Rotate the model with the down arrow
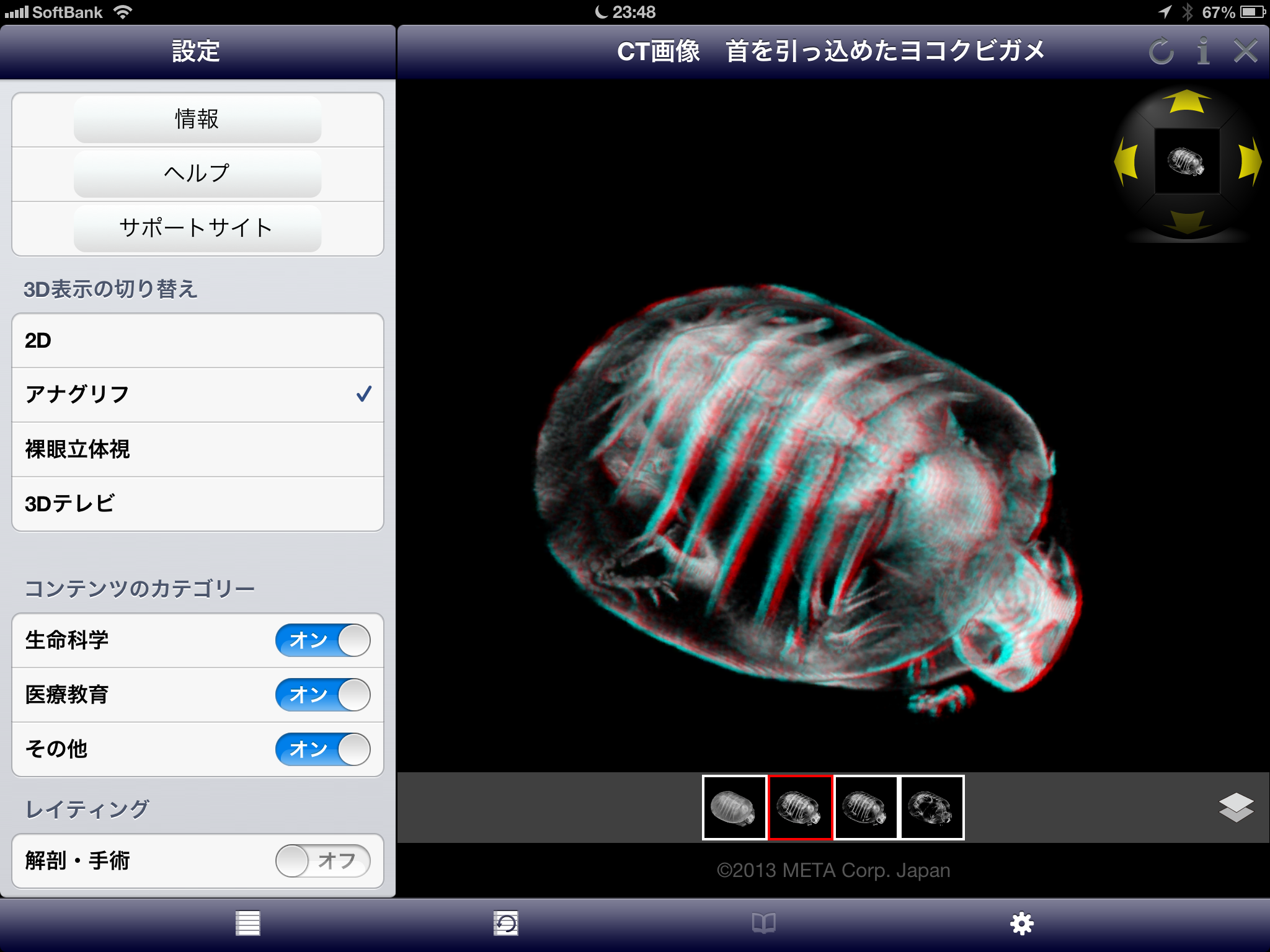 1186,221
